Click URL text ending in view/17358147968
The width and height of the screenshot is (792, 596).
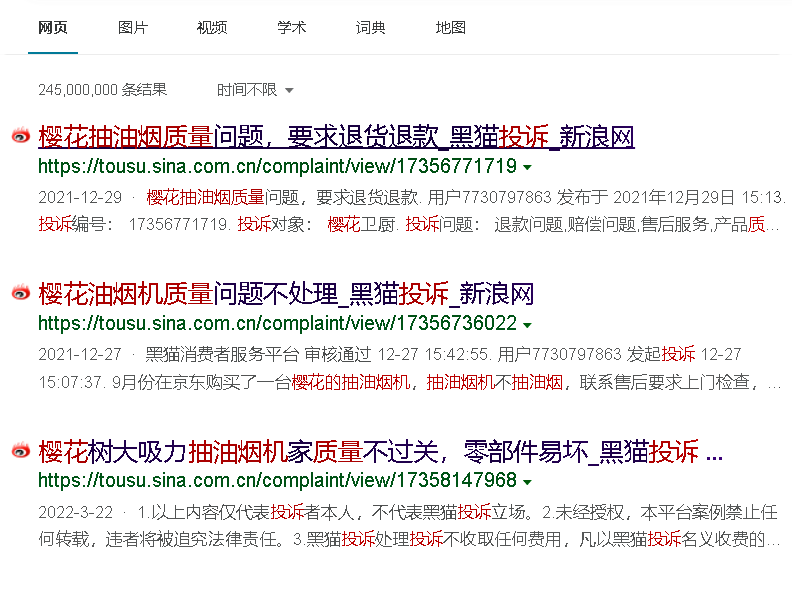click(277, 480)
